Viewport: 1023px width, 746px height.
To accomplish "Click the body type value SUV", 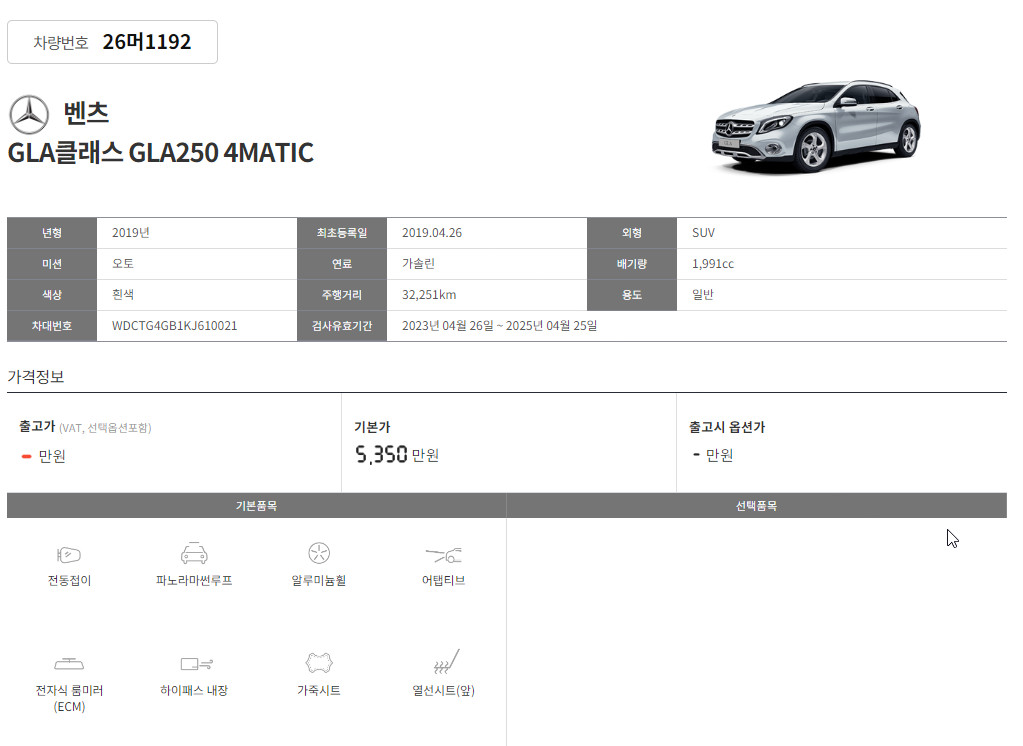I will (703, 233).
